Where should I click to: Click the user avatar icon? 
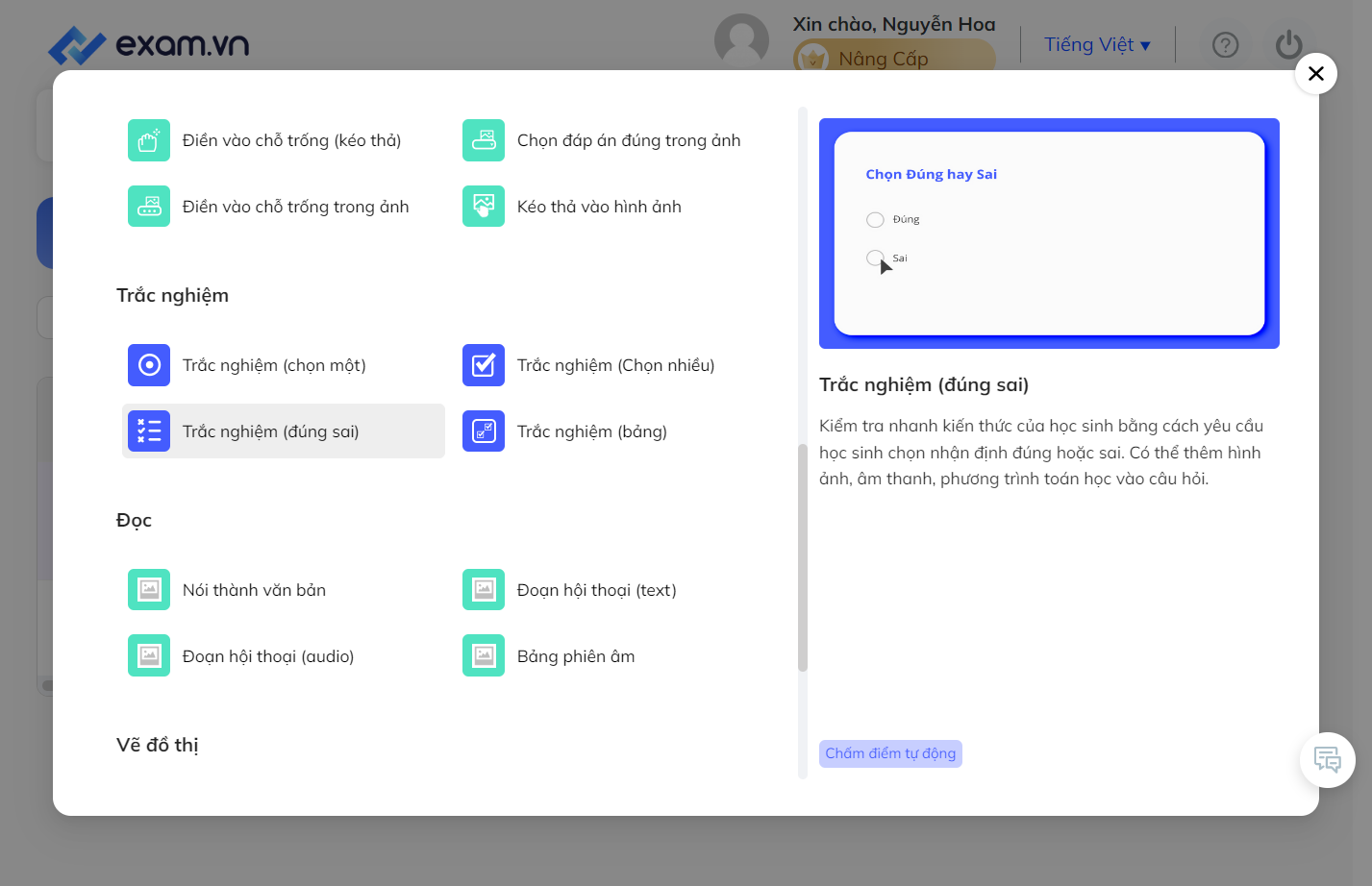(x=741, y=41)
